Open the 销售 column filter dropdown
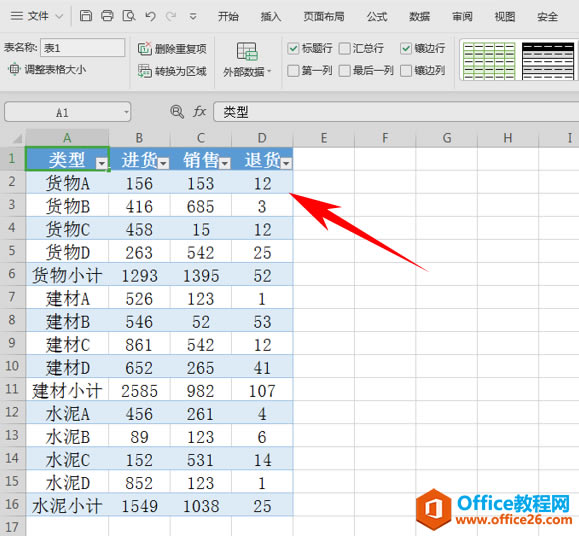This screenshot has width=579, height=537. (x=225, y=163)
